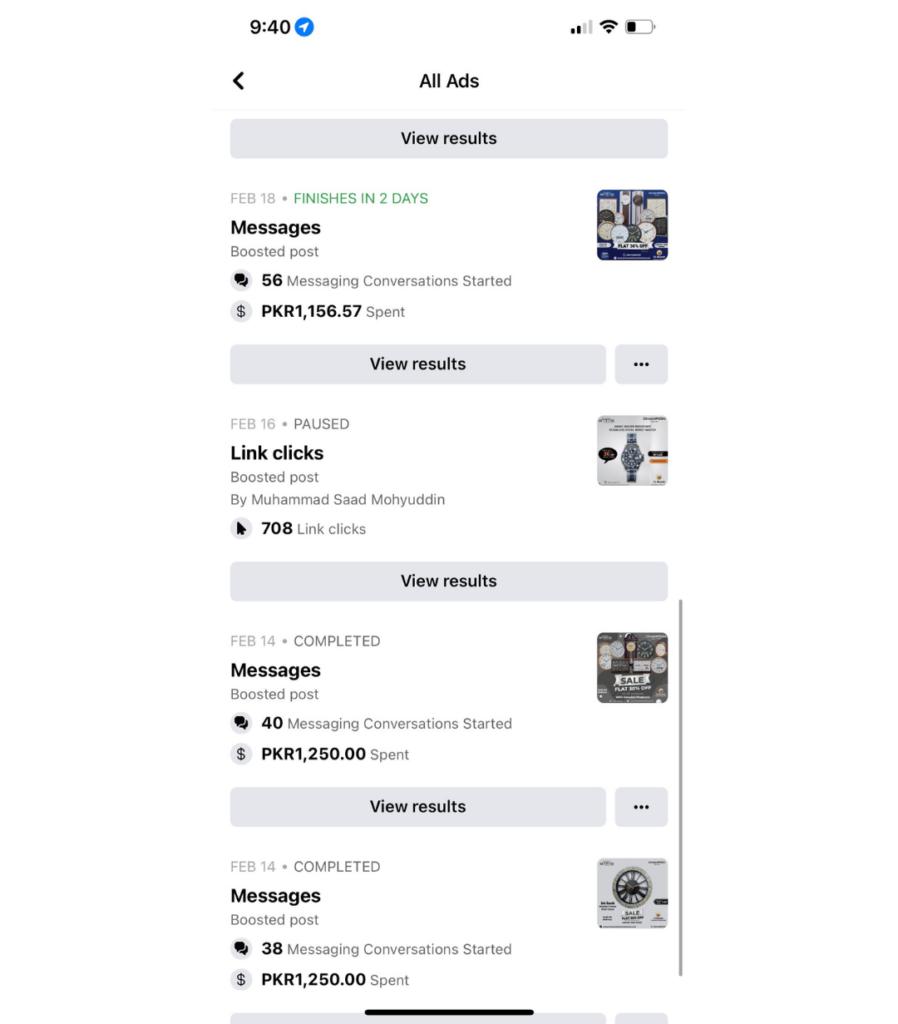View results for the 40-conversations Messages ad

point(418,807)
